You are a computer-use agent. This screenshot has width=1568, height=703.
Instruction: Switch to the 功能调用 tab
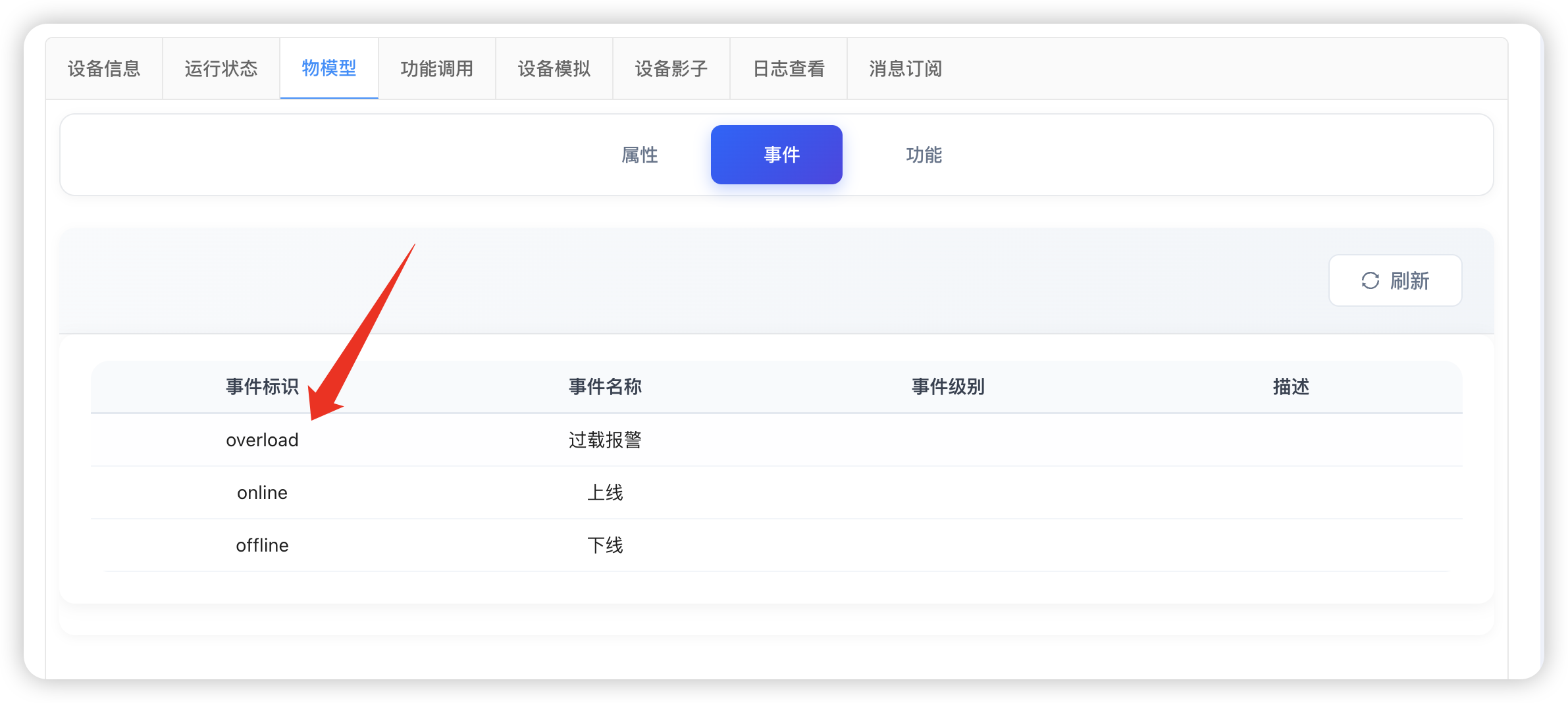pos(436,68)
